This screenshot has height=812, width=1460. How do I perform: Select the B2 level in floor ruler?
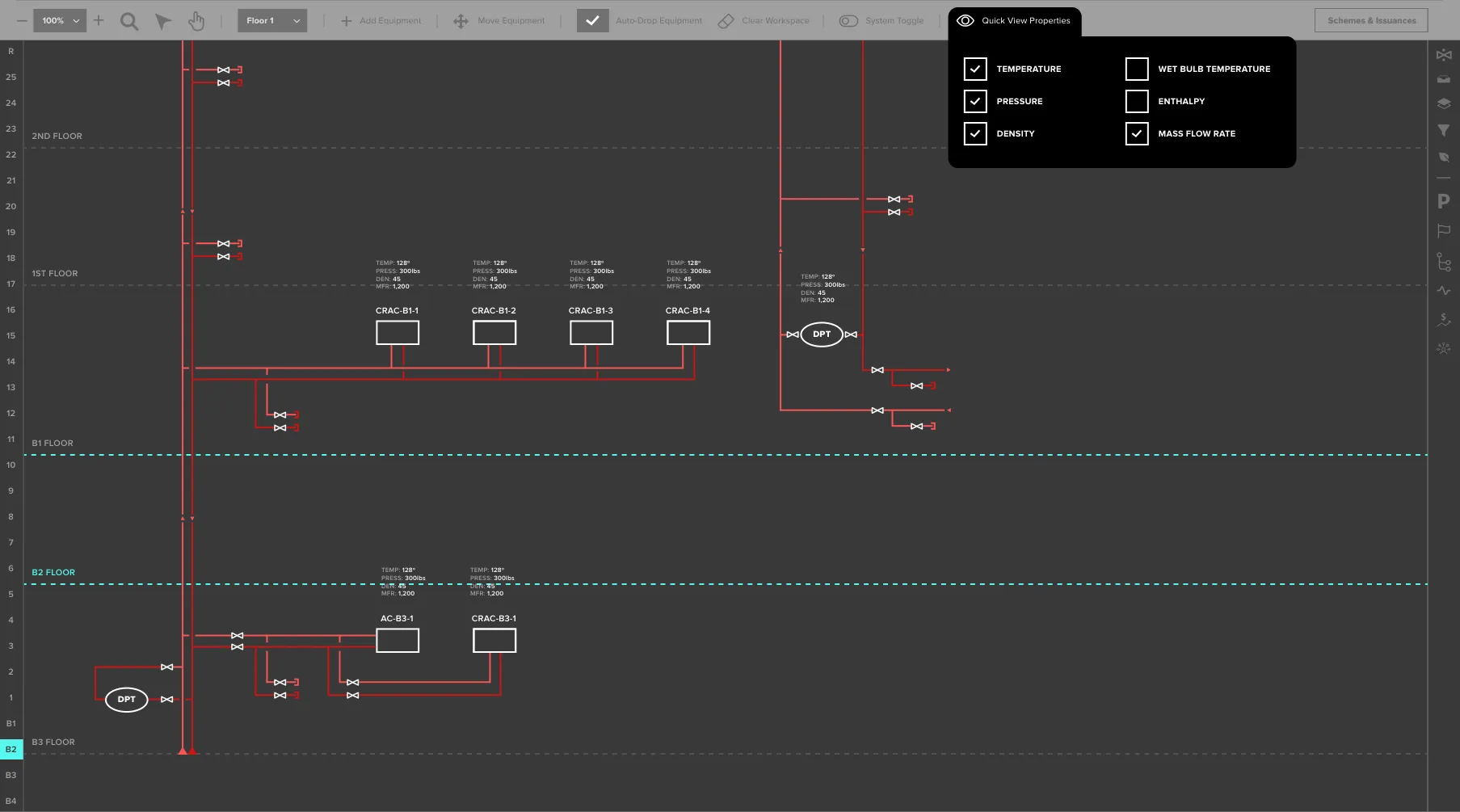pyautogui.click(x=11, y=749)
